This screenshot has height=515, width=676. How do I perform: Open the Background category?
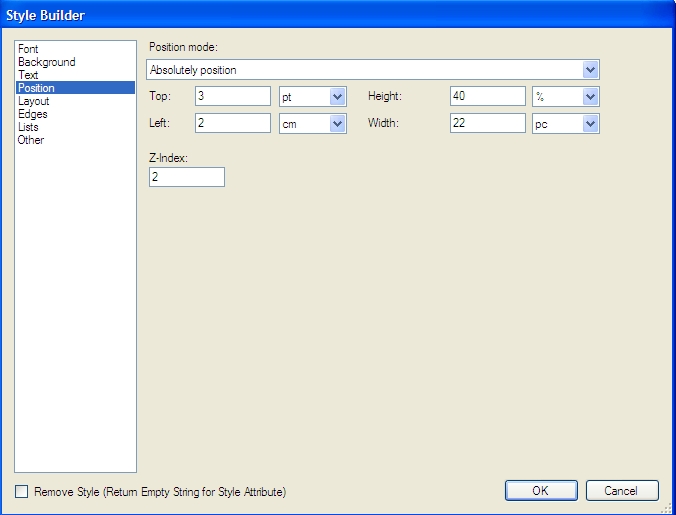click(46, 62)
